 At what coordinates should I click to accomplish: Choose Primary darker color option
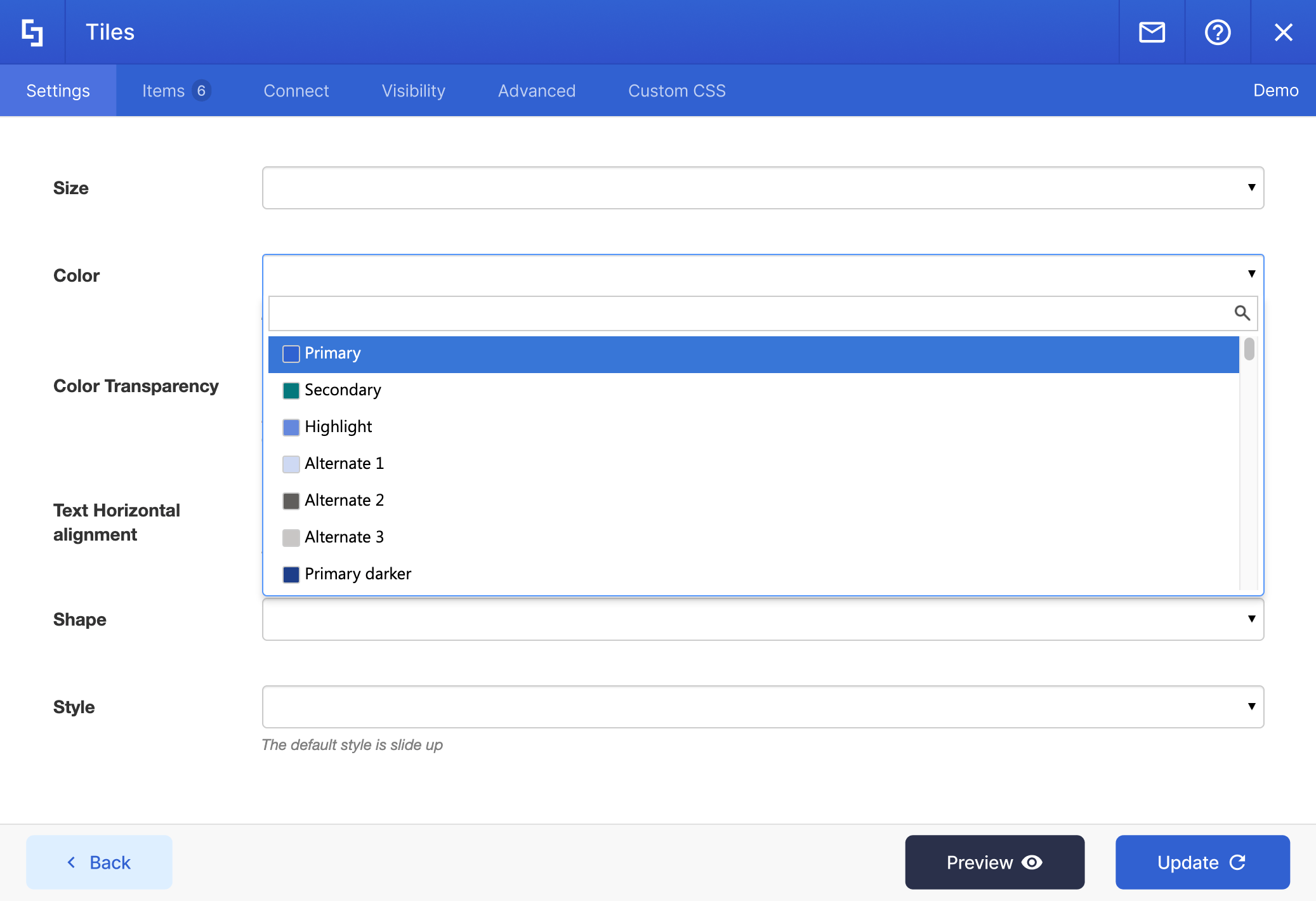(x=358, y=574)
